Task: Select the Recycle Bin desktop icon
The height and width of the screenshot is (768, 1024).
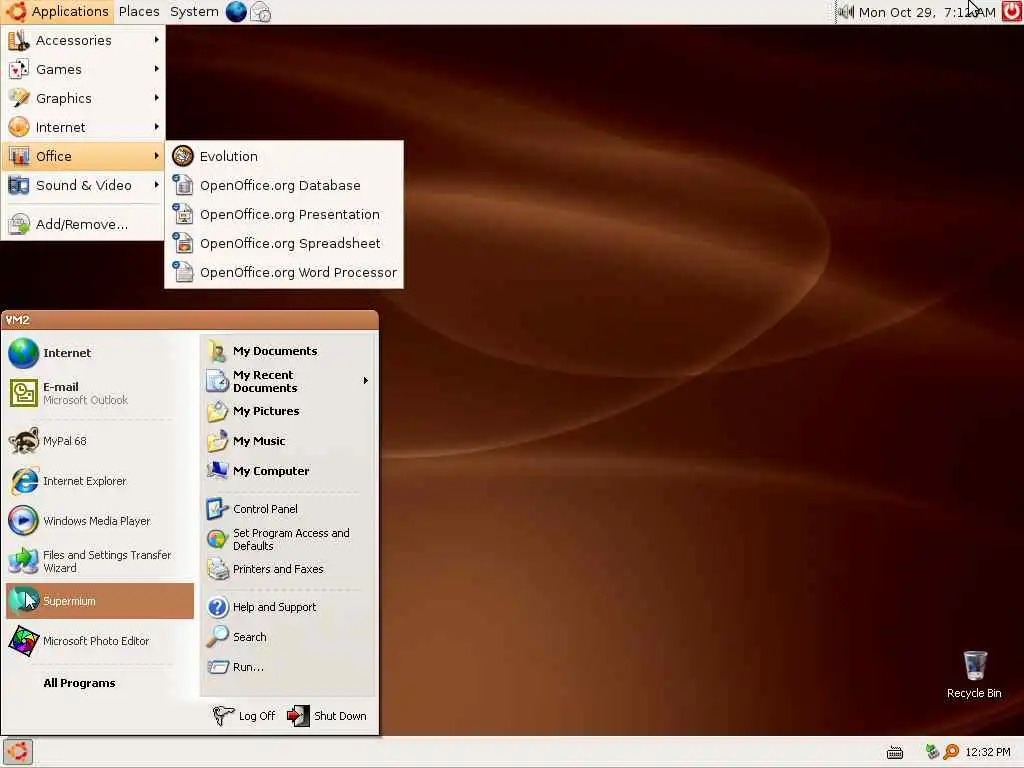Action: [974, 675]
